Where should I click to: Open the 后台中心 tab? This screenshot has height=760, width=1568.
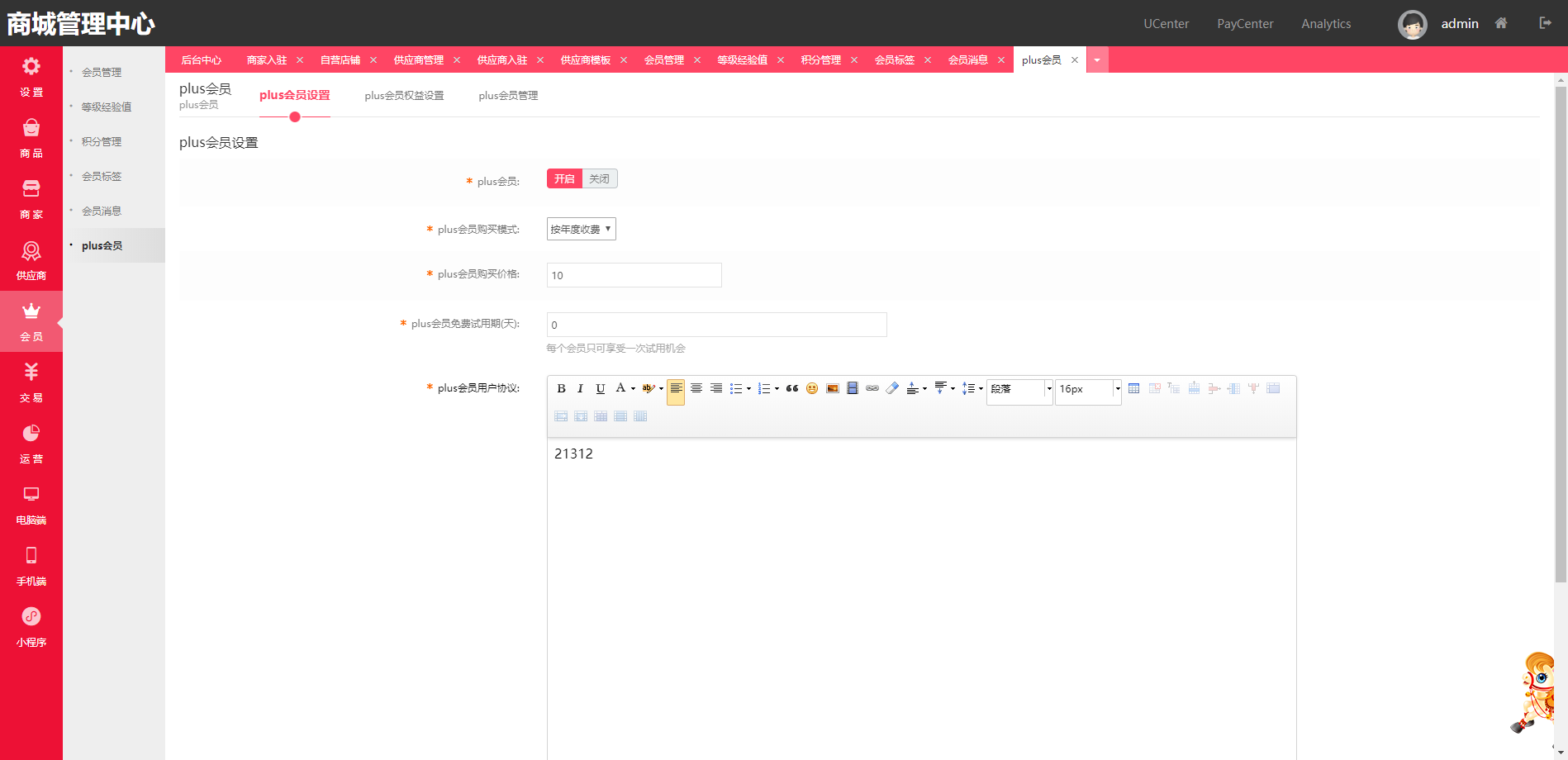pos(202,60)
